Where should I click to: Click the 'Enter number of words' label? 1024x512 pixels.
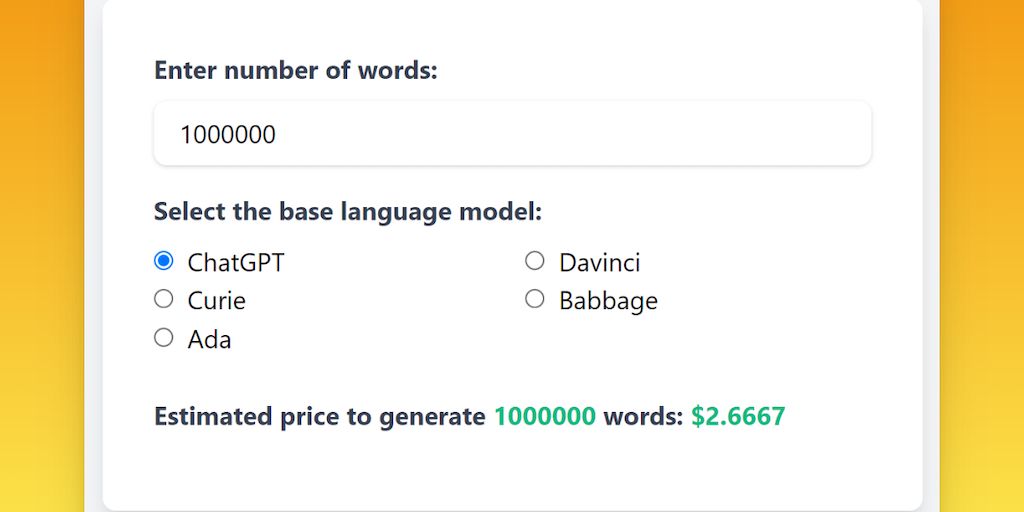coord(296,71)
